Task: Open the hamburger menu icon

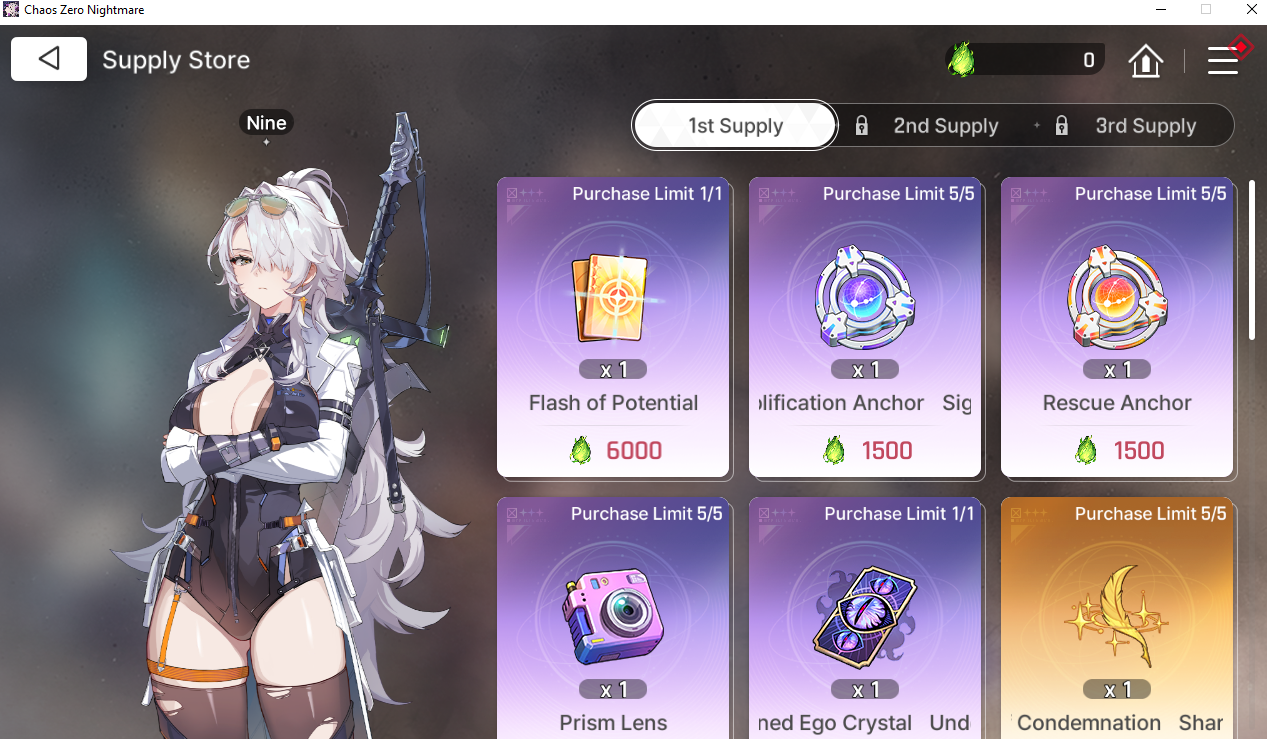Action: click(x=1223, y=60)
